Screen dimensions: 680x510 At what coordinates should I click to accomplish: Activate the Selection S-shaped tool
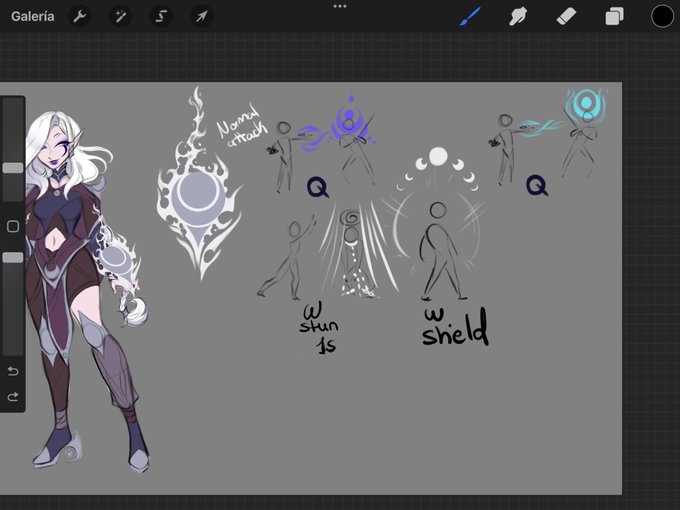click(x=161, y=16)
